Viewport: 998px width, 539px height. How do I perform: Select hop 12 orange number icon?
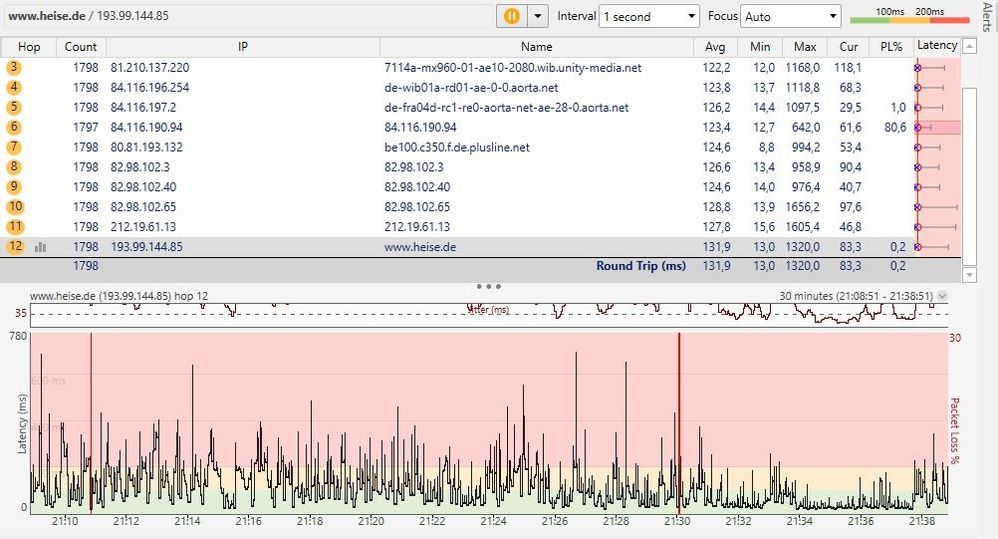(x=15, y=246)
